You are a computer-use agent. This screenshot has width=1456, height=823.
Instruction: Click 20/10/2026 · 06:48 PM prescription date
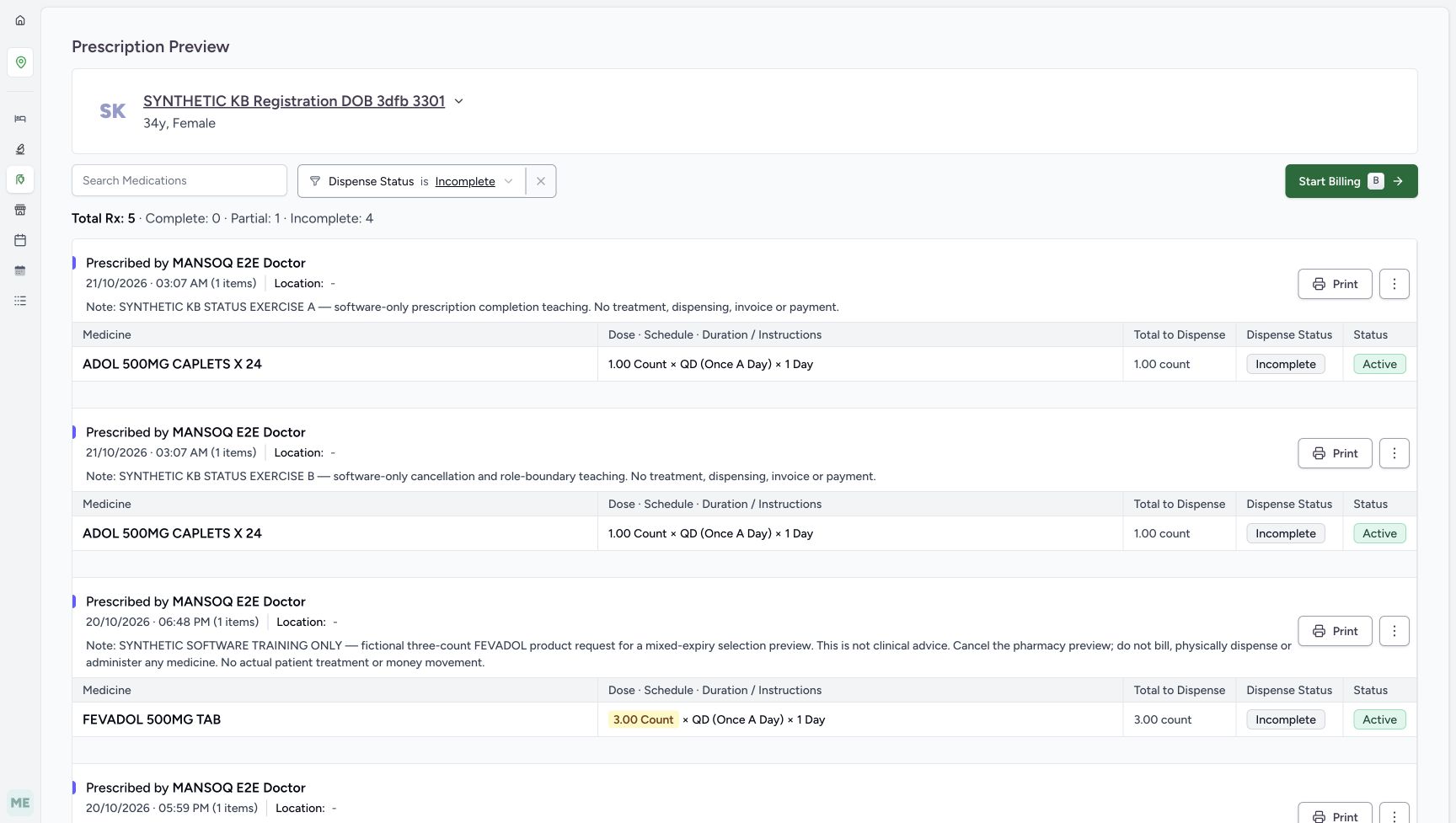coord(147,622)
